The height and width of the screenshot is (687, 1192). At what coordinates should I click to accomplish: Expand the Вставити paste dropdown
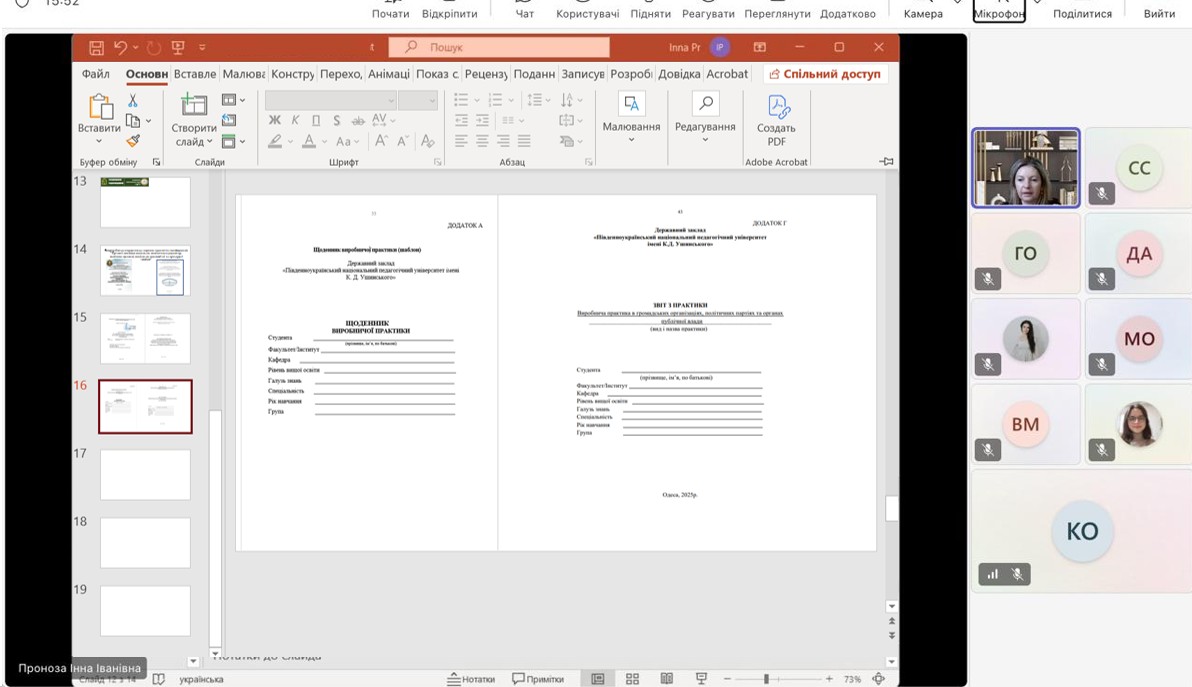tap(99, 141)
